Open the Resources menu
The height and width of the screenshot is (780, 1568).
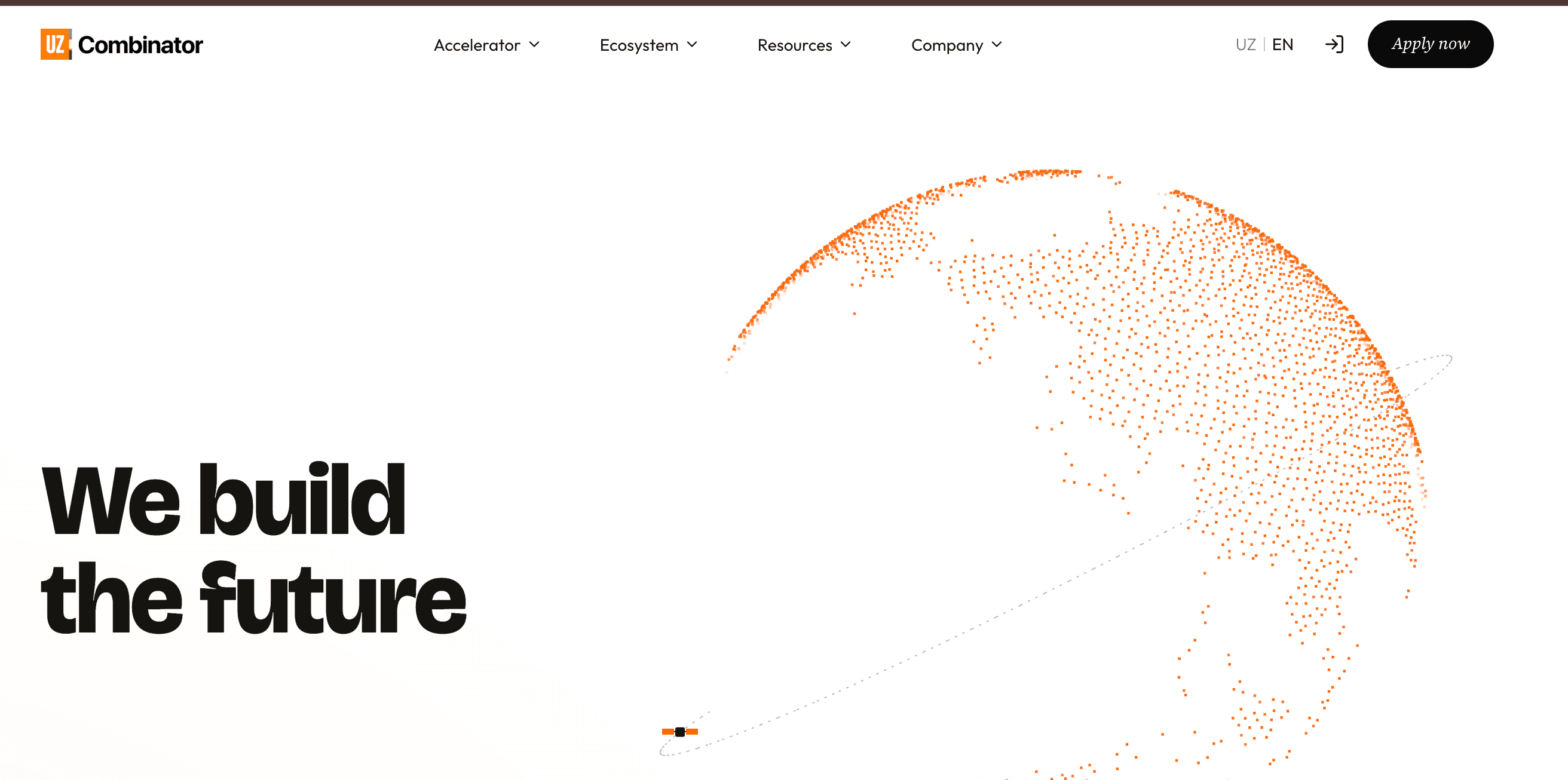coord(804,45)
